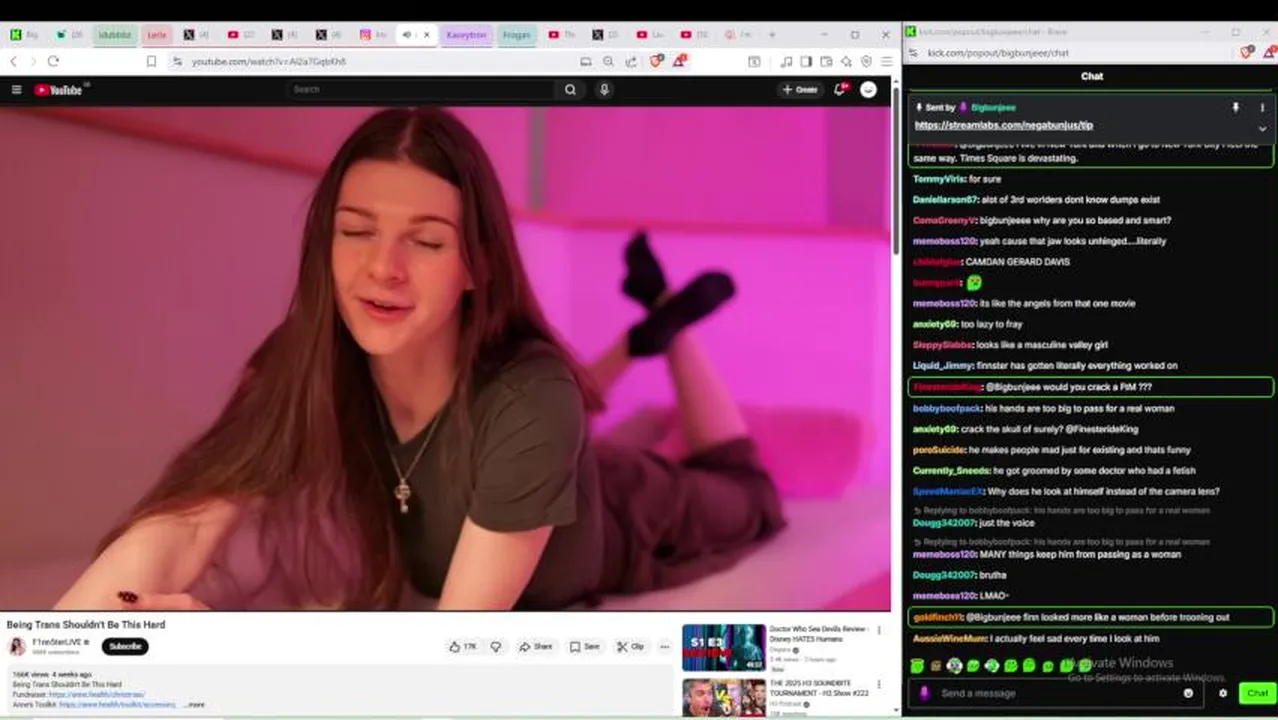The width and height of the screenshot is (1278, 720).
Task: Save the video to a playlist
Action: (585, 647)
